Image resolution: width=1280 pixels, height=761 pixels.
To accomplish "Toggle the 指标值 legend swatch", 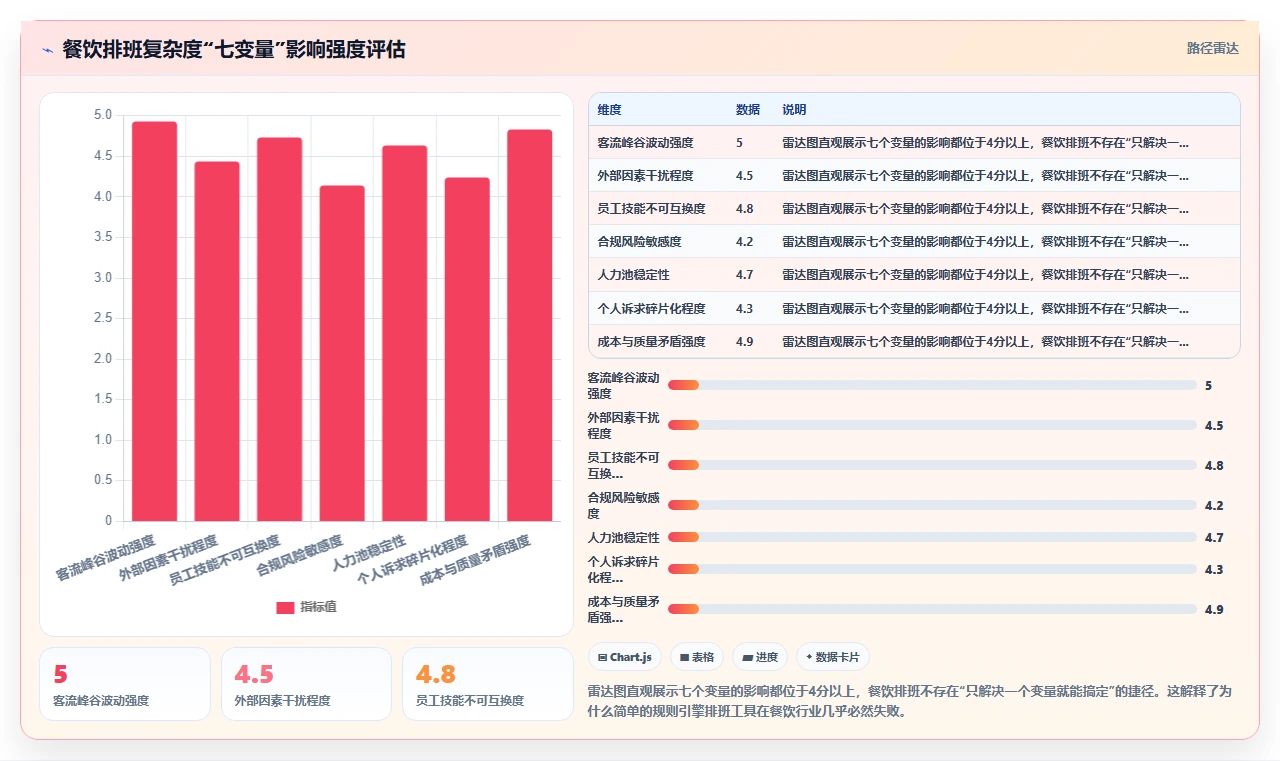I will pyautogui.click(x=285, y=607).
